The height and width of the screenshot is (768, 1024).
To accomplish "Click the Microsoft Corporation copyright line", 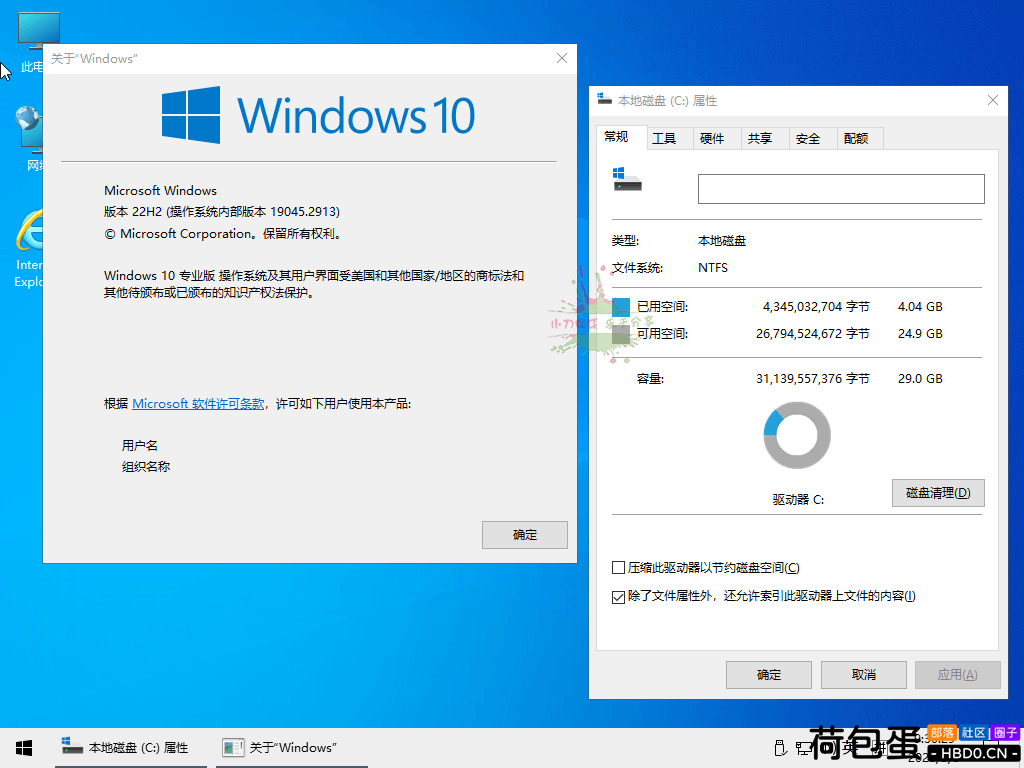I will point(223,234).
